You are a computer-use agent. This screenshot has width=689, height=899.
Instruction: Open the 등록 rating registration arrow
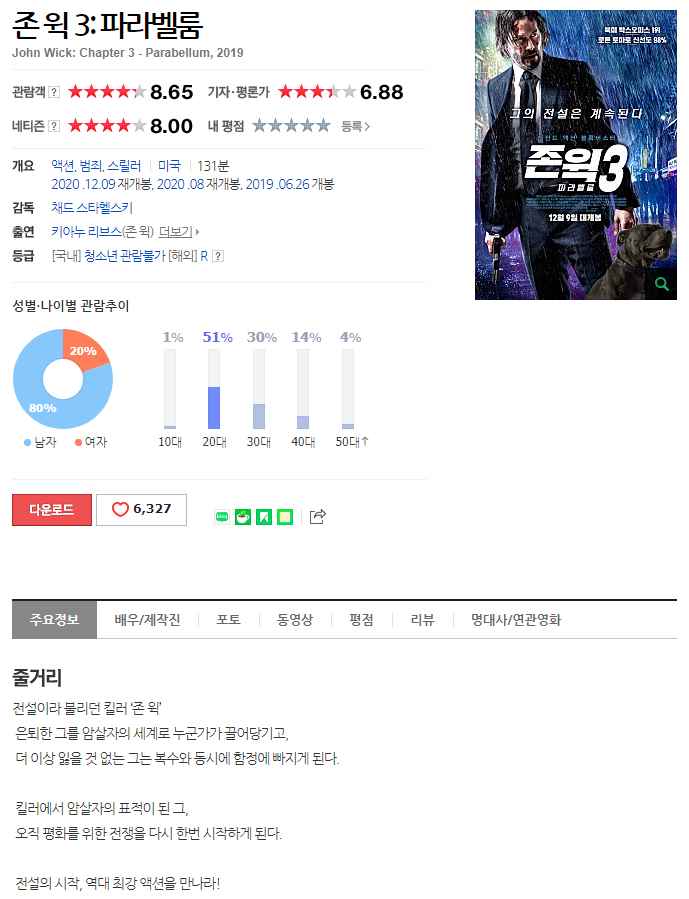(355, 126)
